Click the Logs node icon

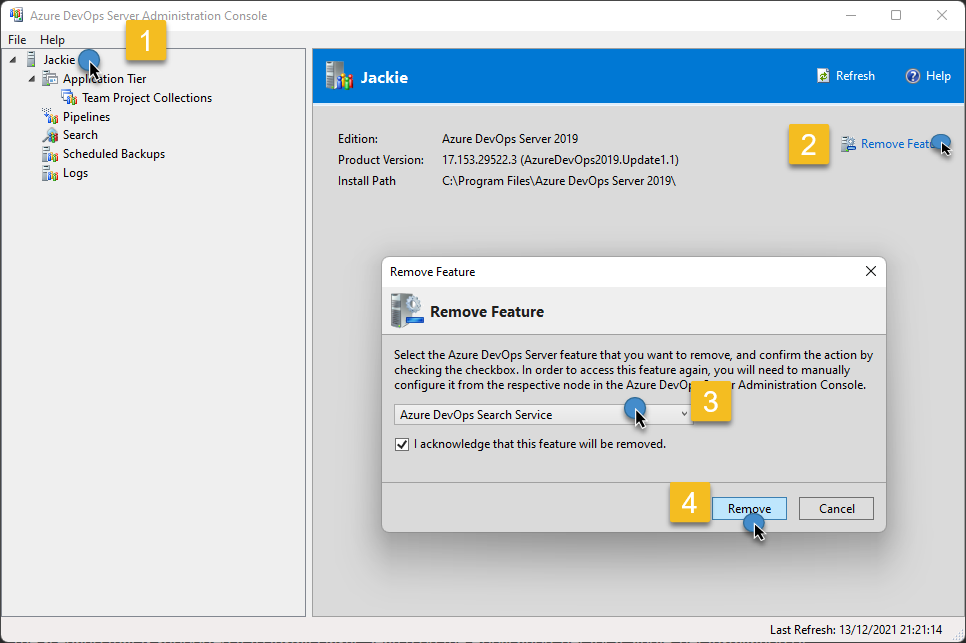point(50,173)
